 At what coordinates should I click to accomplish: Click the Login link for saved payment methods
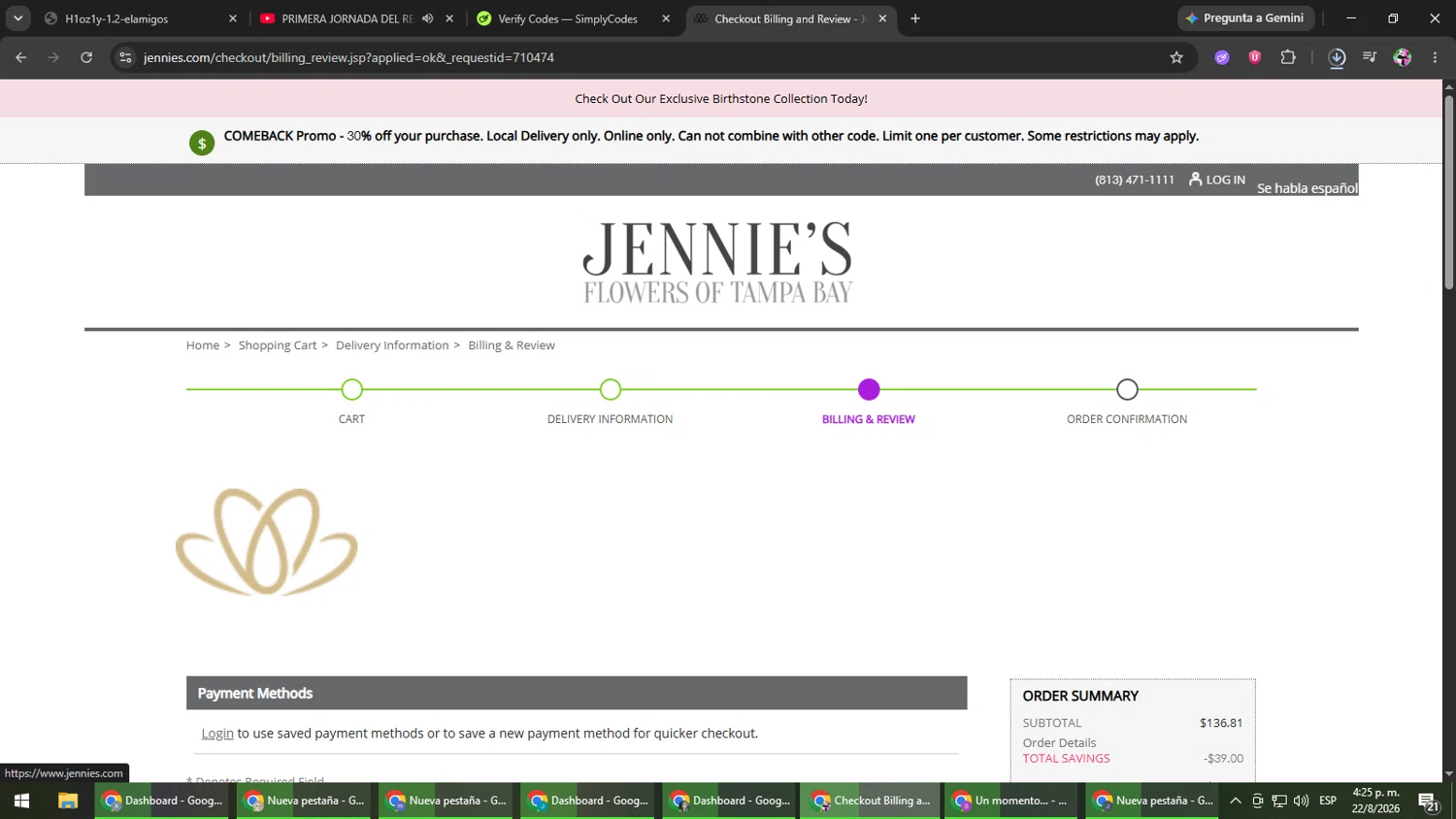click(x=217, y=734)
